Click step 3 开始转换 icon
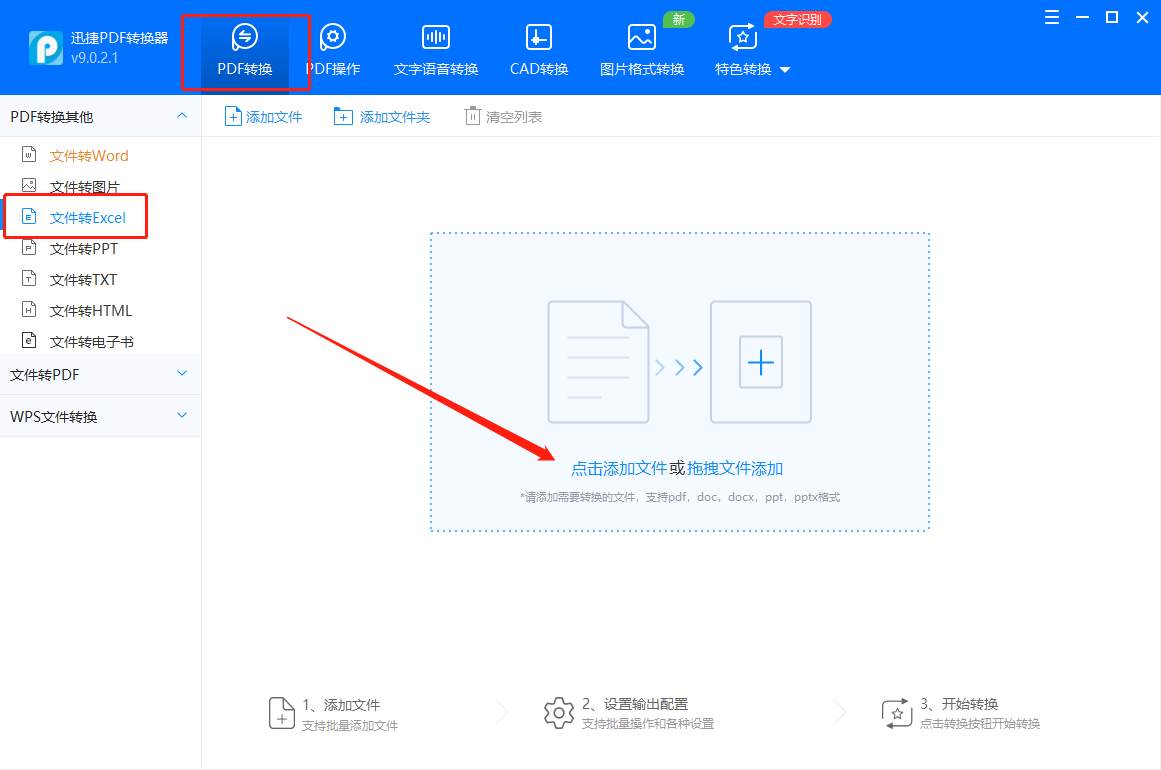This screenshot has width=1161, height=770. tap(897, 713)
